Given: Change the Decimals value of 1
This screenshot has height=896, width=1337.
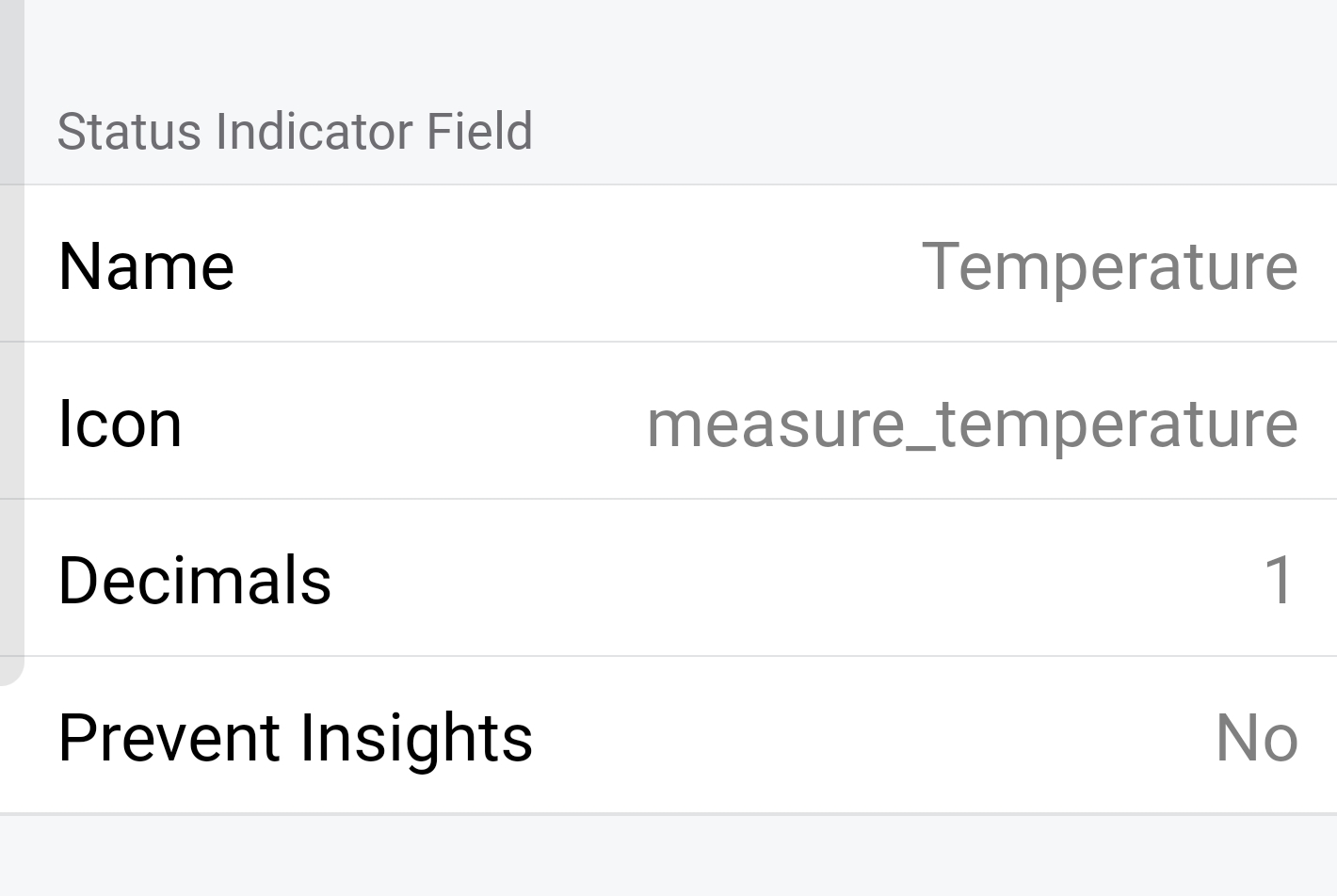Looking at the screenshot, I should tap(1280, 580).
